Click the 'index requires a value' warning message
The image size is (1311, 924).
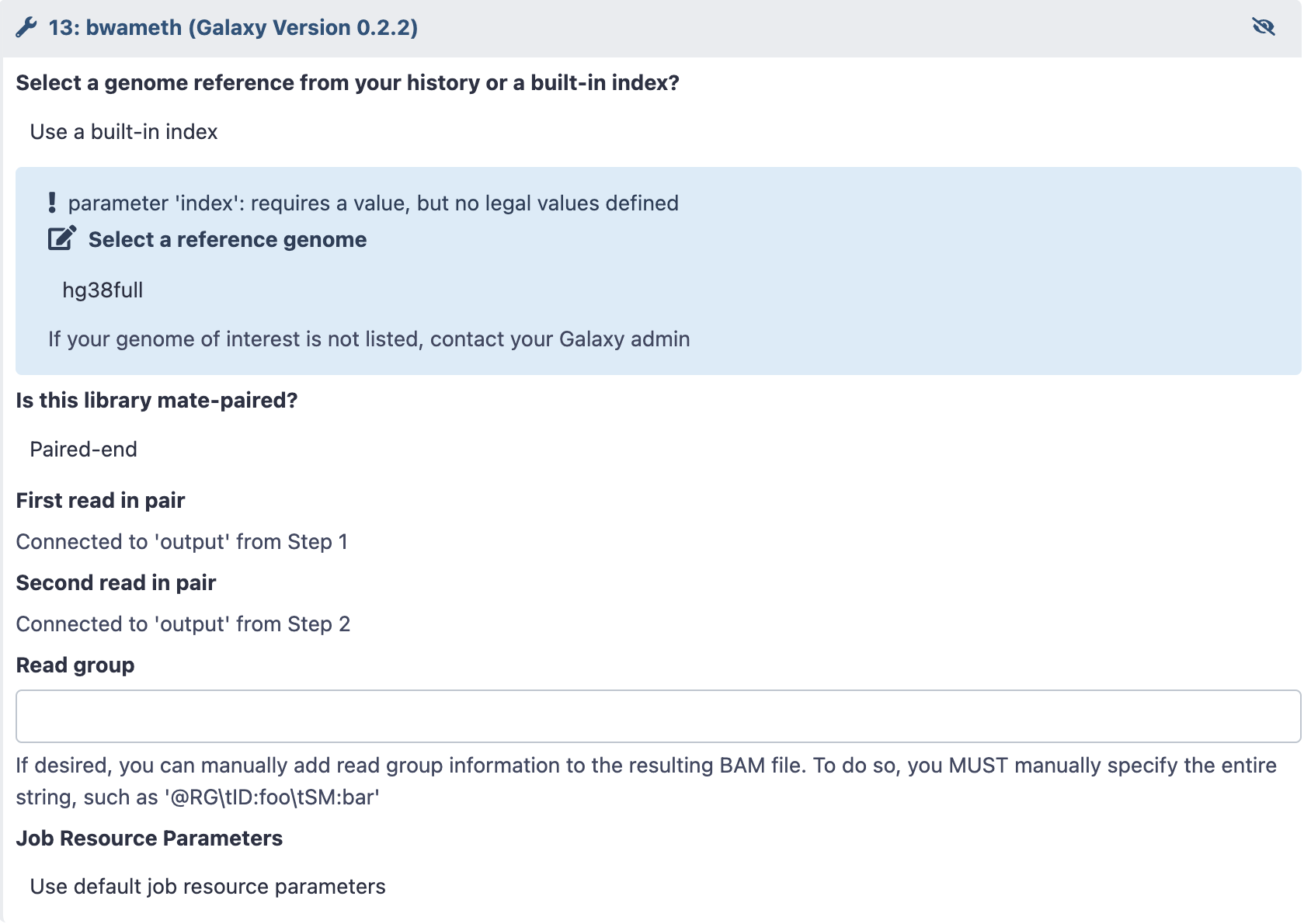coord(374,203)
